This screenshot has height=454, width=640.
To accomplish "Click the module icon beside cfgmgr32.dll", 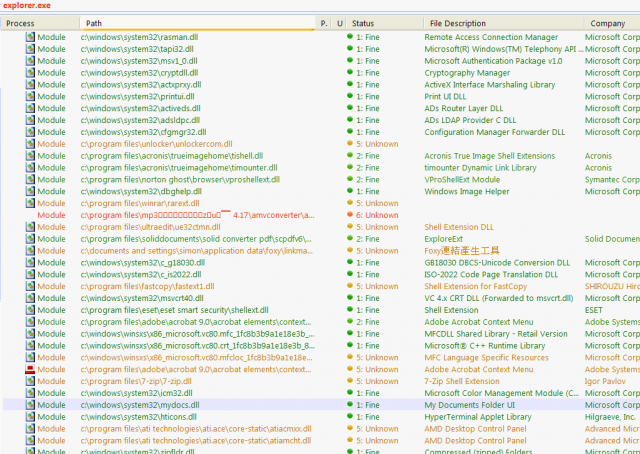I will [x=30, y=132].
